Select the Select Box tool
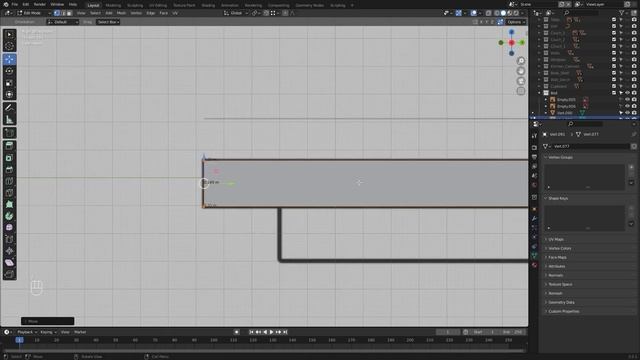The width and height of the screenshot is (640, 360). [x=9, y=35]
